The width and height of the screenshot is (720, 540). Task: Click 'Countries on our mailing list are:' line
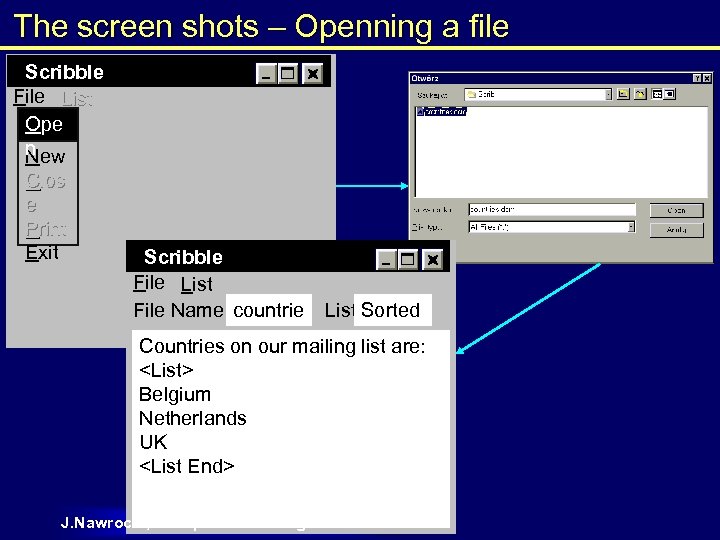coord(282,346)
